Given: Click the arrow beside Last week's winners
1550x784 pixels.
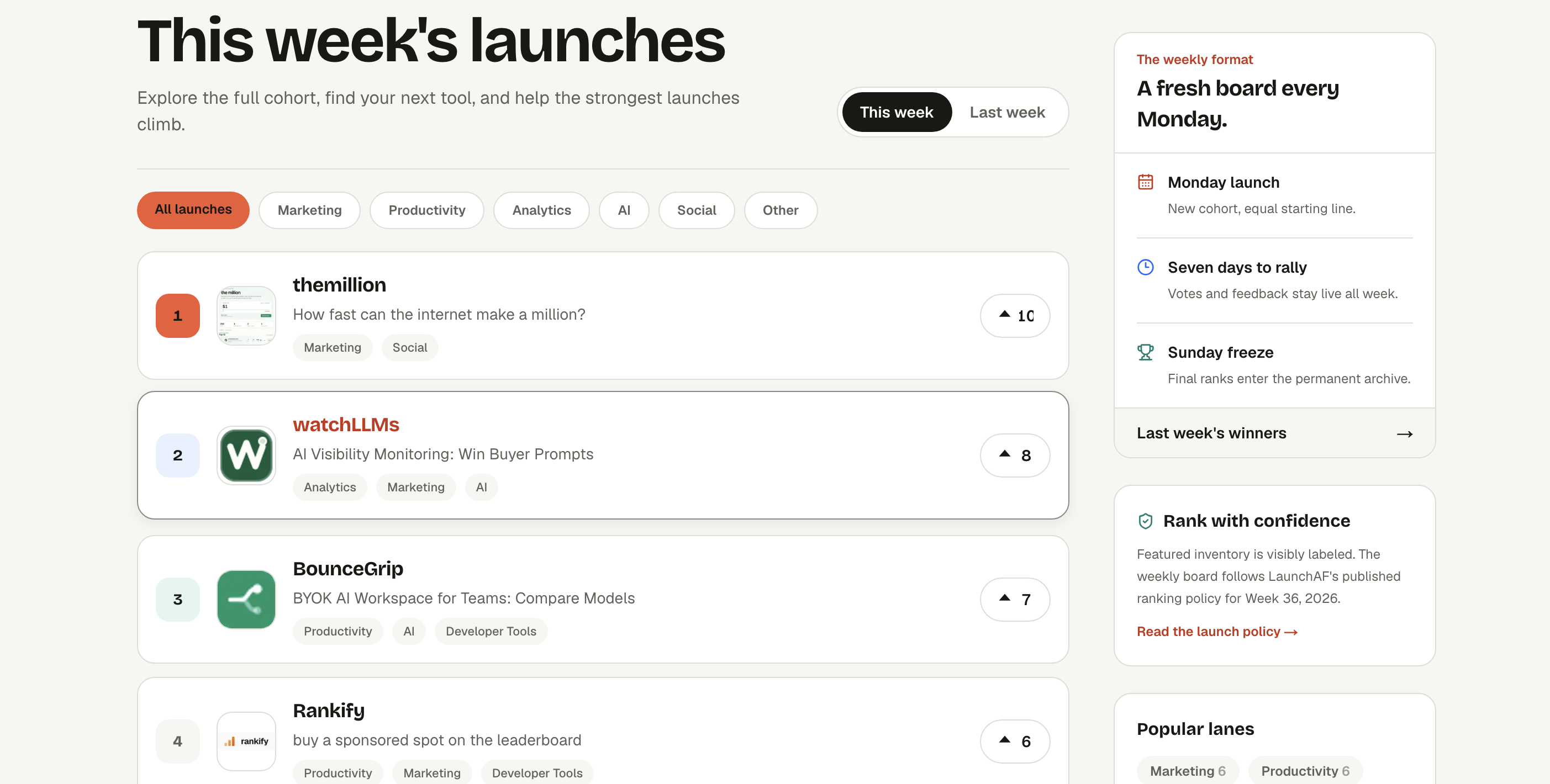Looking at the screenshot, I should [1404, 433].
